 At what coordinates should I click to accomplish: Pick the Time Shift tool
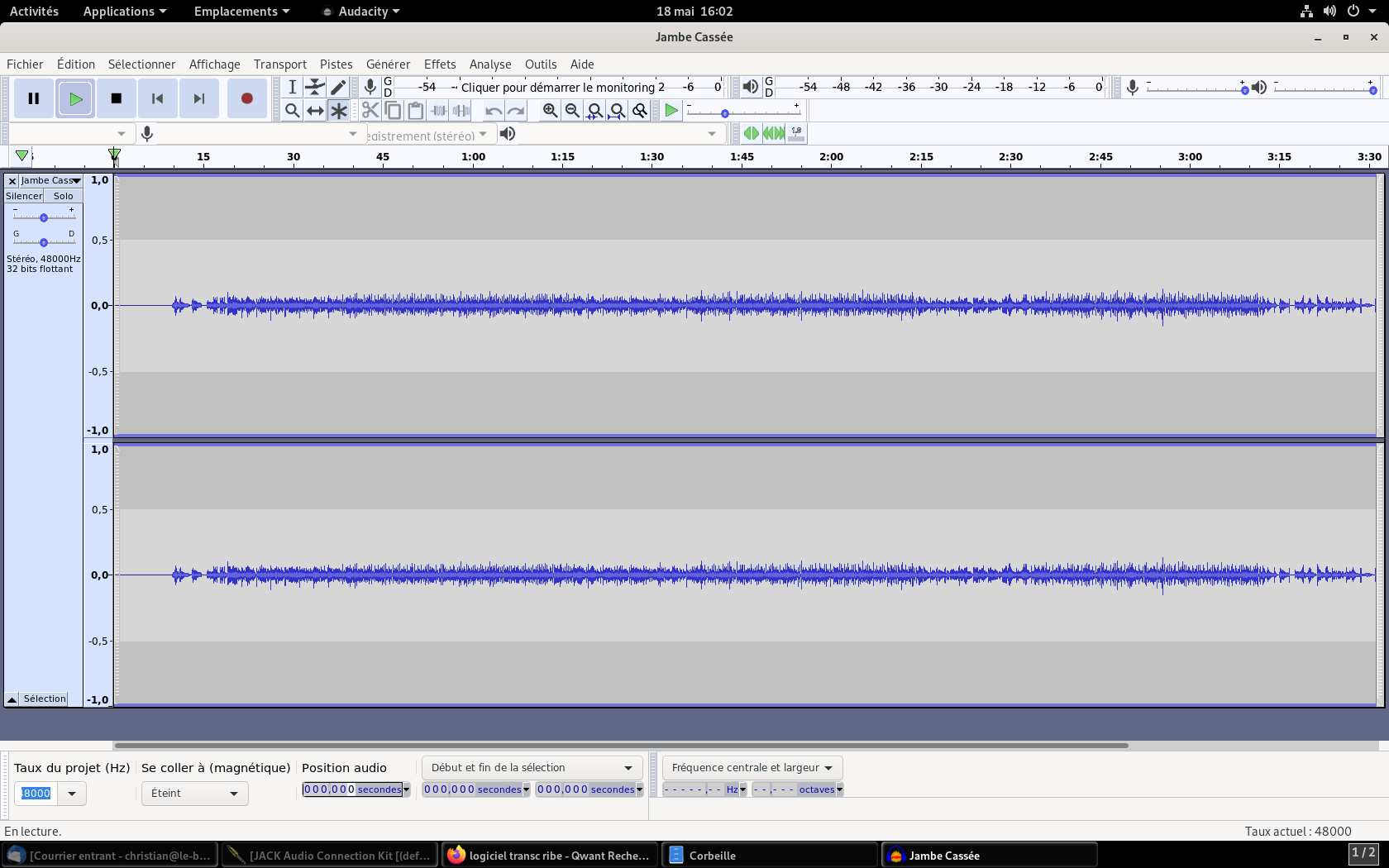tap(315, 111)
